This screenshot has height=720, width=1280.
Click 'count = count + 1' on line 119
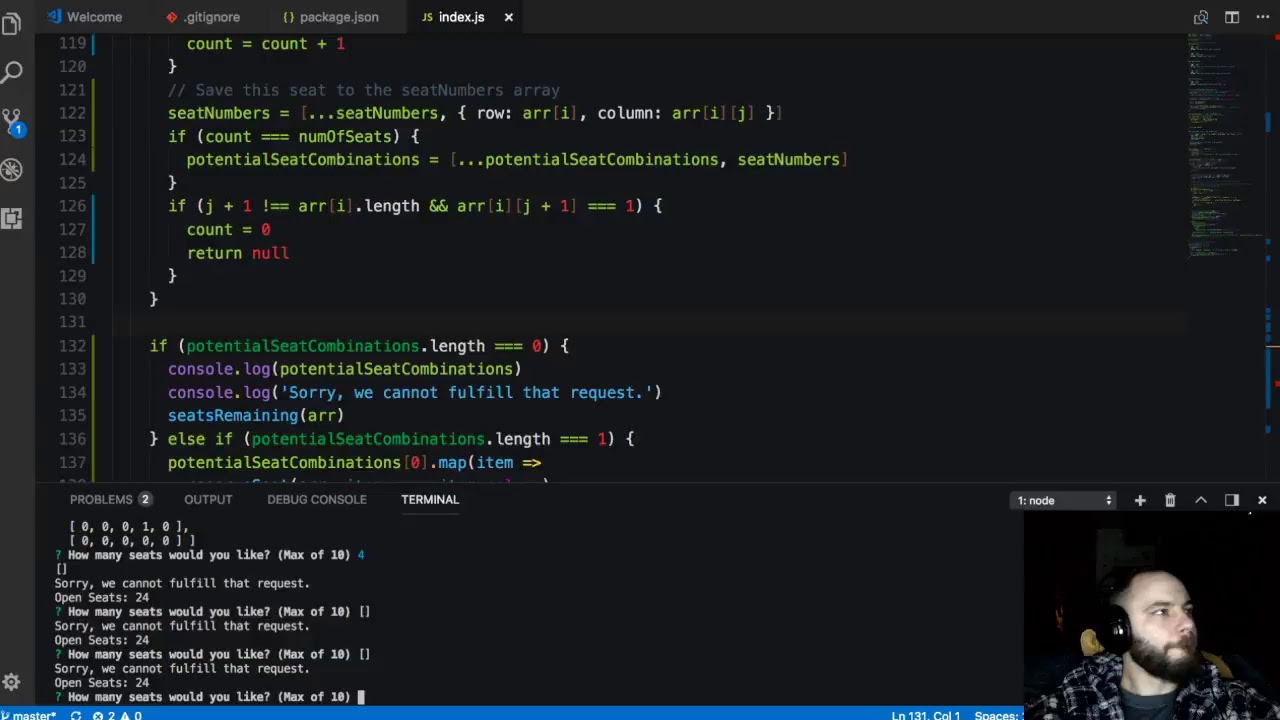[x=265, y=43]
